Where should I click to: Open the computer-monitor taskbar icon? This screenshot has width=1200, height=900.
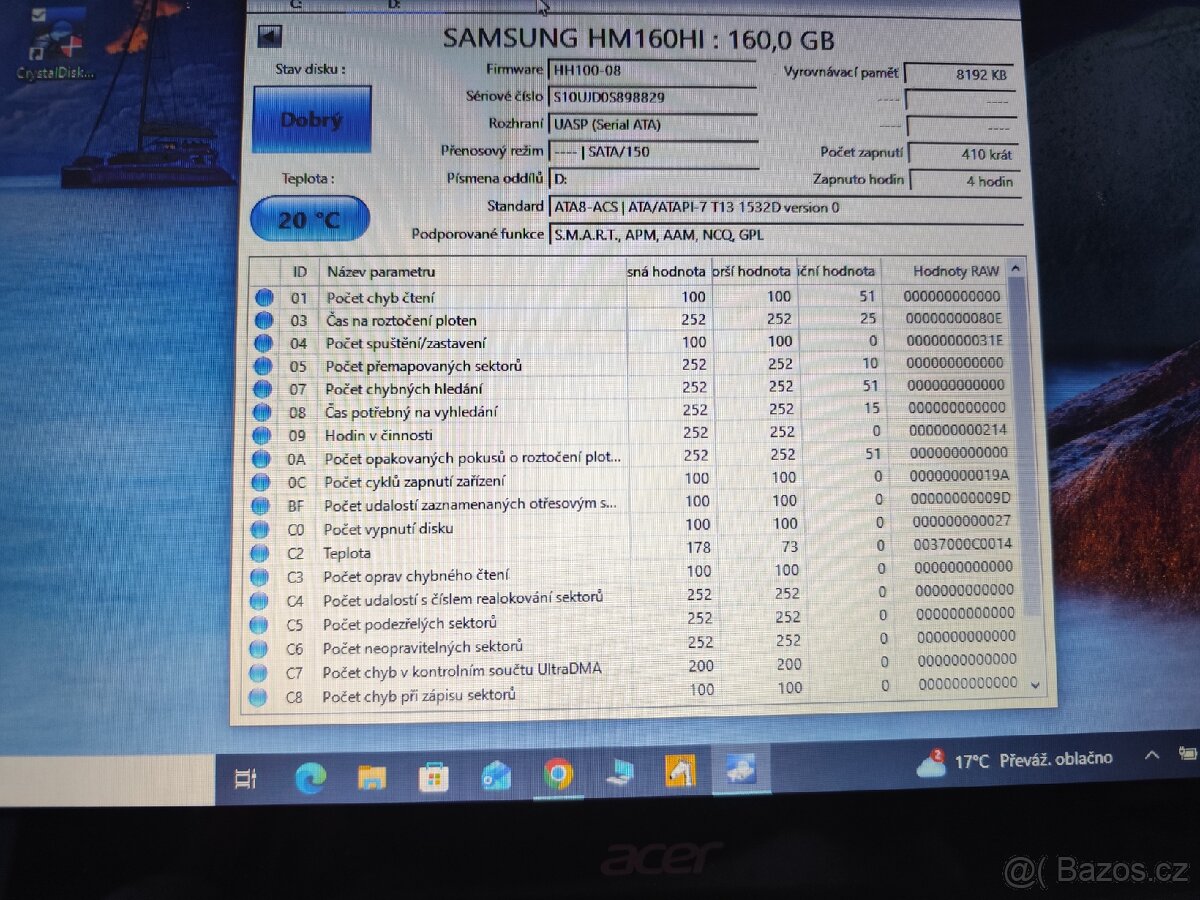(620, 773)
